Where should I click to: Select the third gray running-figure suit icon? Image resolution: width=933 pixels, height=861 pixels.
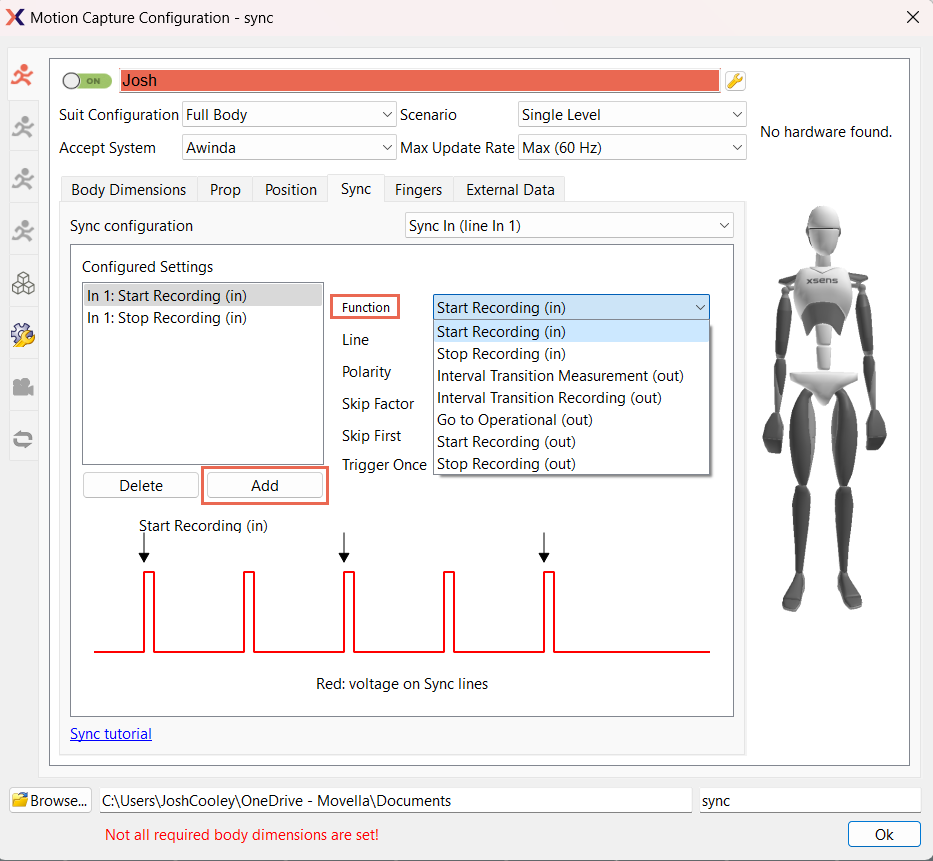tap(23, 179)
